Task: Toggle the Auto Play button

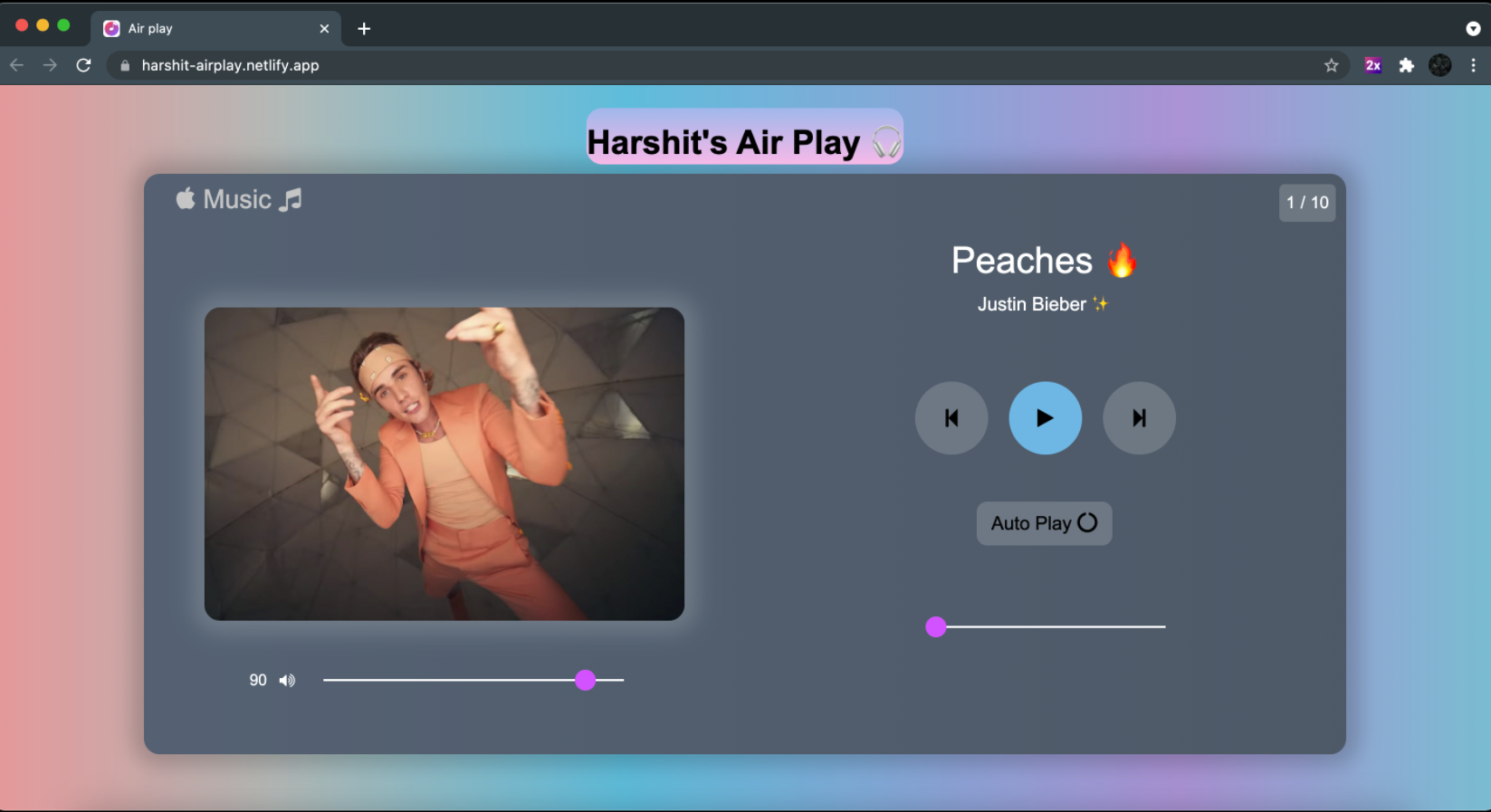Action: 1044,523
